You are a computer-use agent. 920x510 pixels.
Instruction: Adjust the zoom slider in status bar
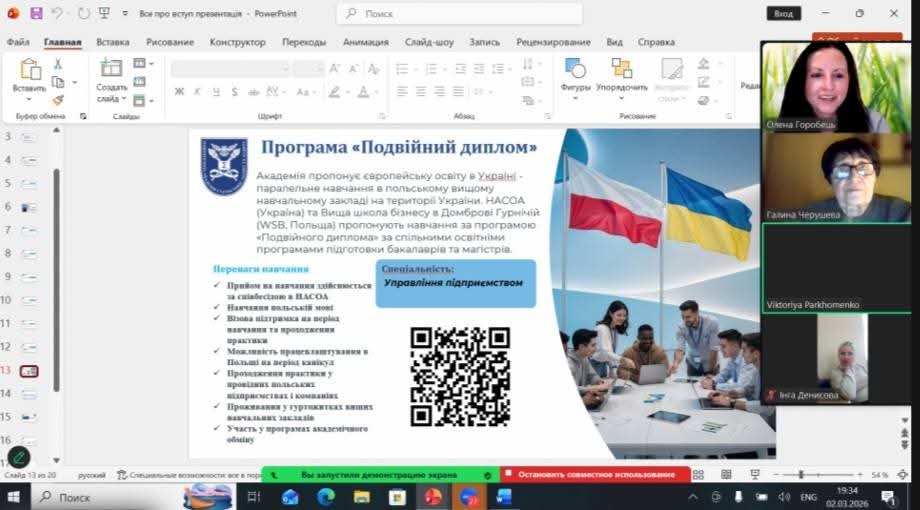800,475
